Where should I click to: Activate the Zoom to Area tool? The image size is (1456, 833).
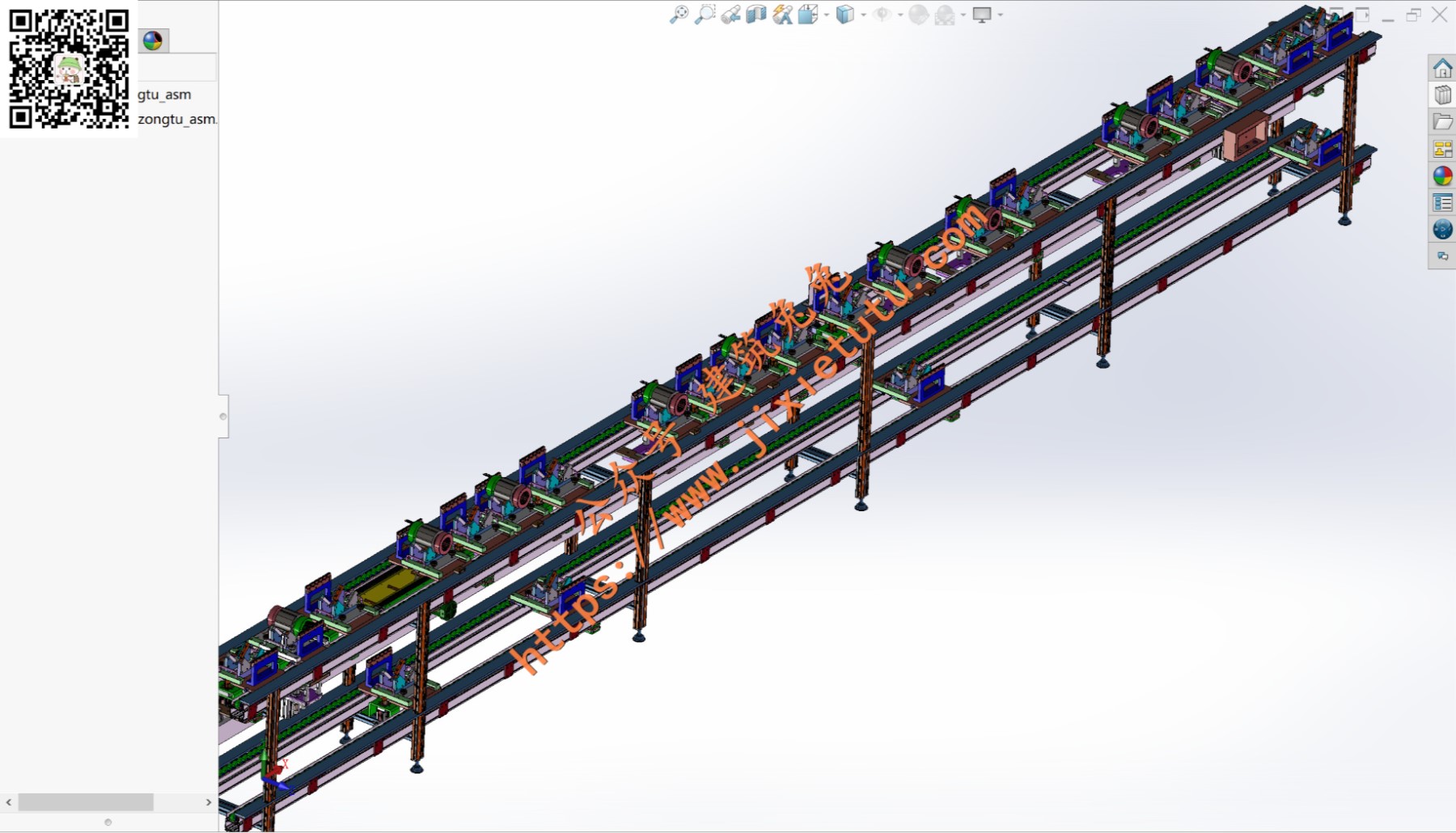pyautogui.click(x=705, y=15)
